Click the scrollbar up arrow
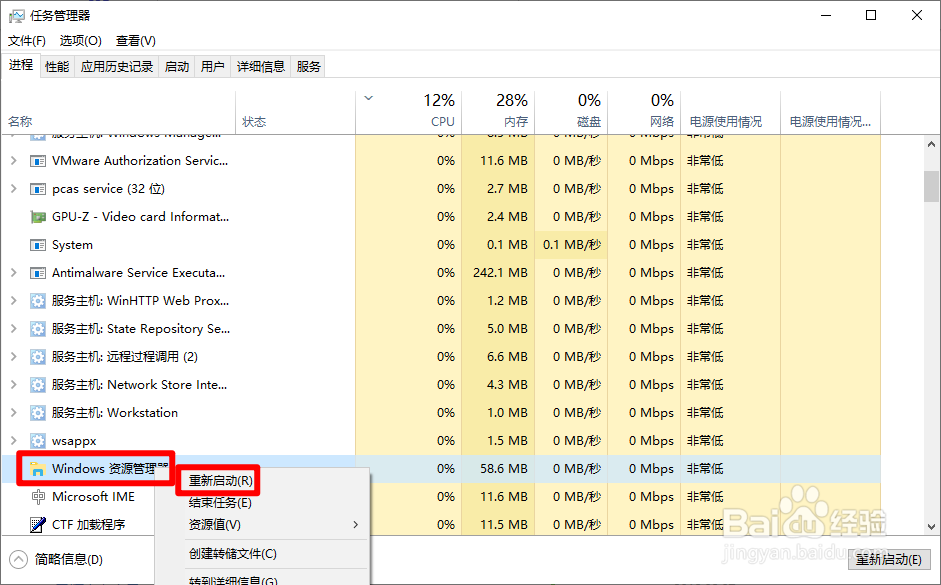This screenshot has width=941, height=585. [x=931, y=144]
